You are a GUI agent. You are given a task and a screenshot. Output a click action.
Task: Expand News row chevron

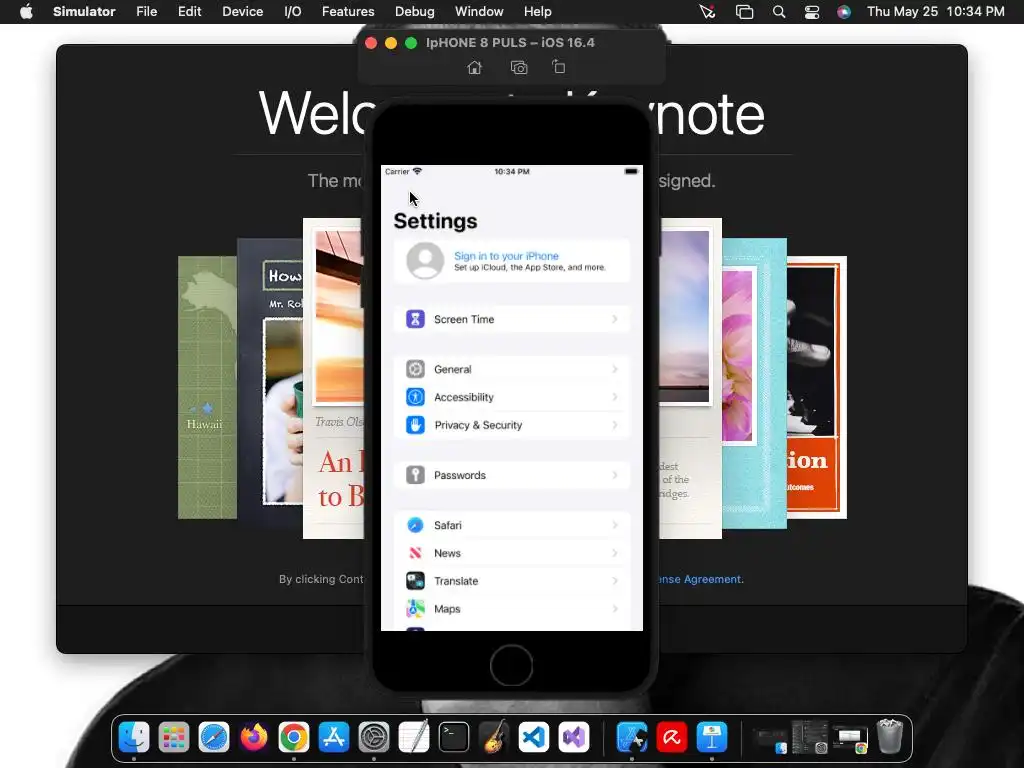[x=615, y=553]
